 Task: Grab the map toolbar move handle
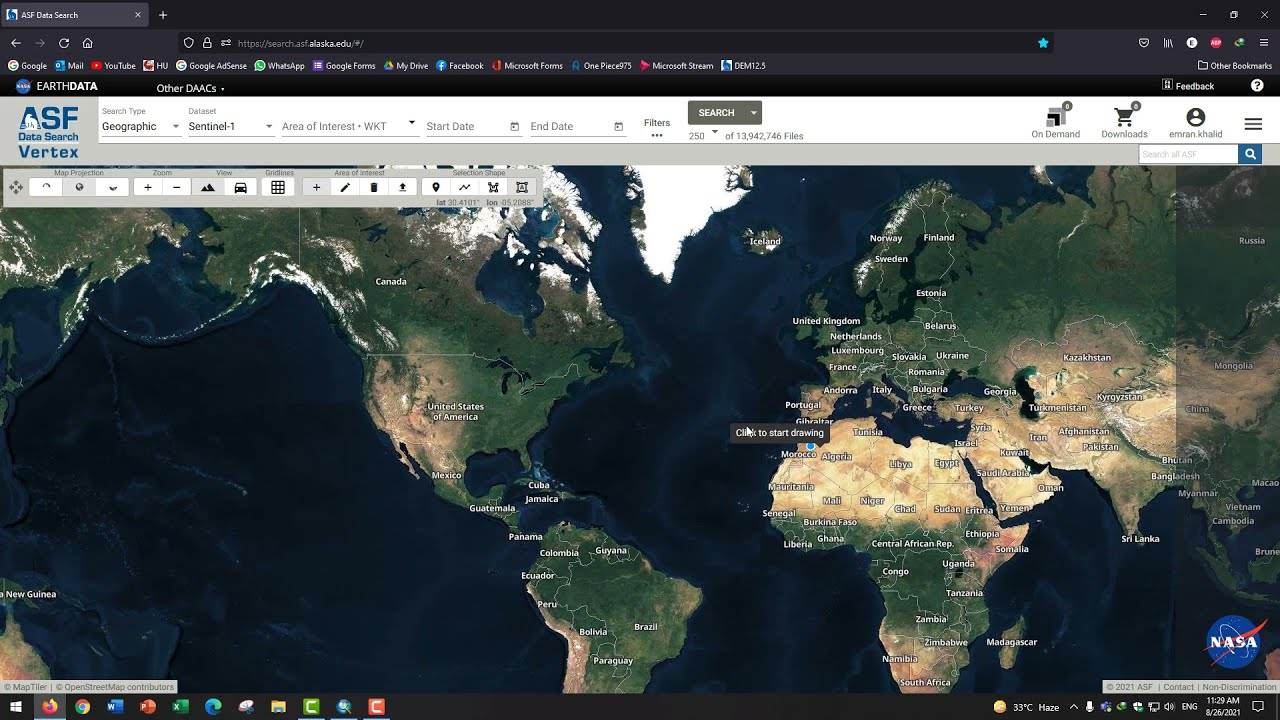16,187
